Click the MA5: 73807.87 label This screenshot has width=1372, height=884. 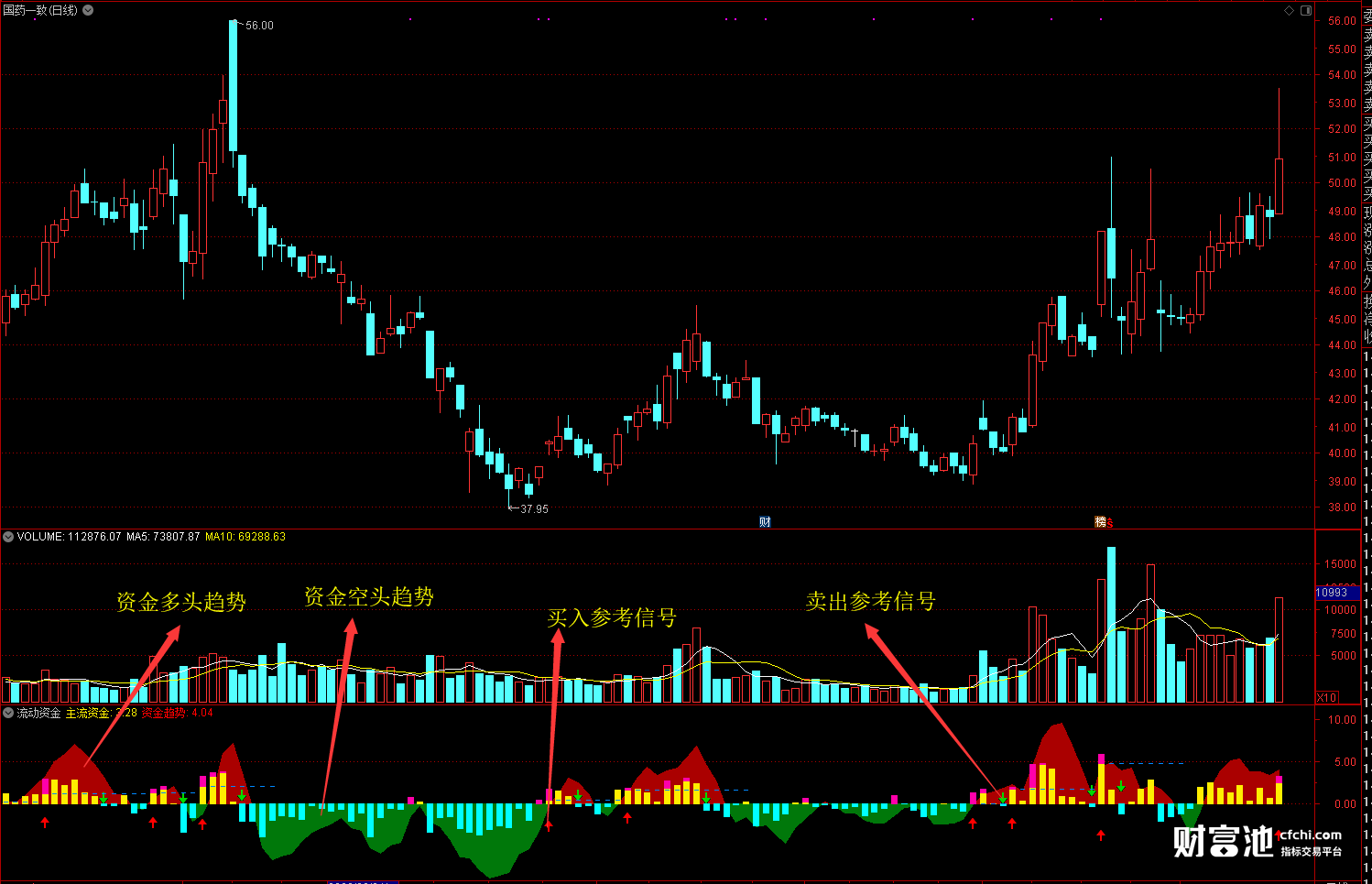click(x=163, y=537)
